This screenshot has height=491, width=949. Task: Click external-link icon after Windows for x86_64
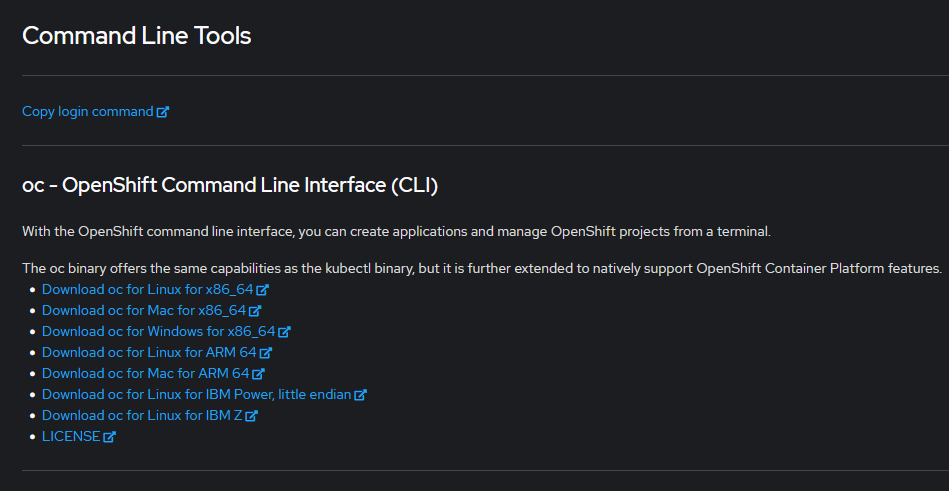click(285, 332)
